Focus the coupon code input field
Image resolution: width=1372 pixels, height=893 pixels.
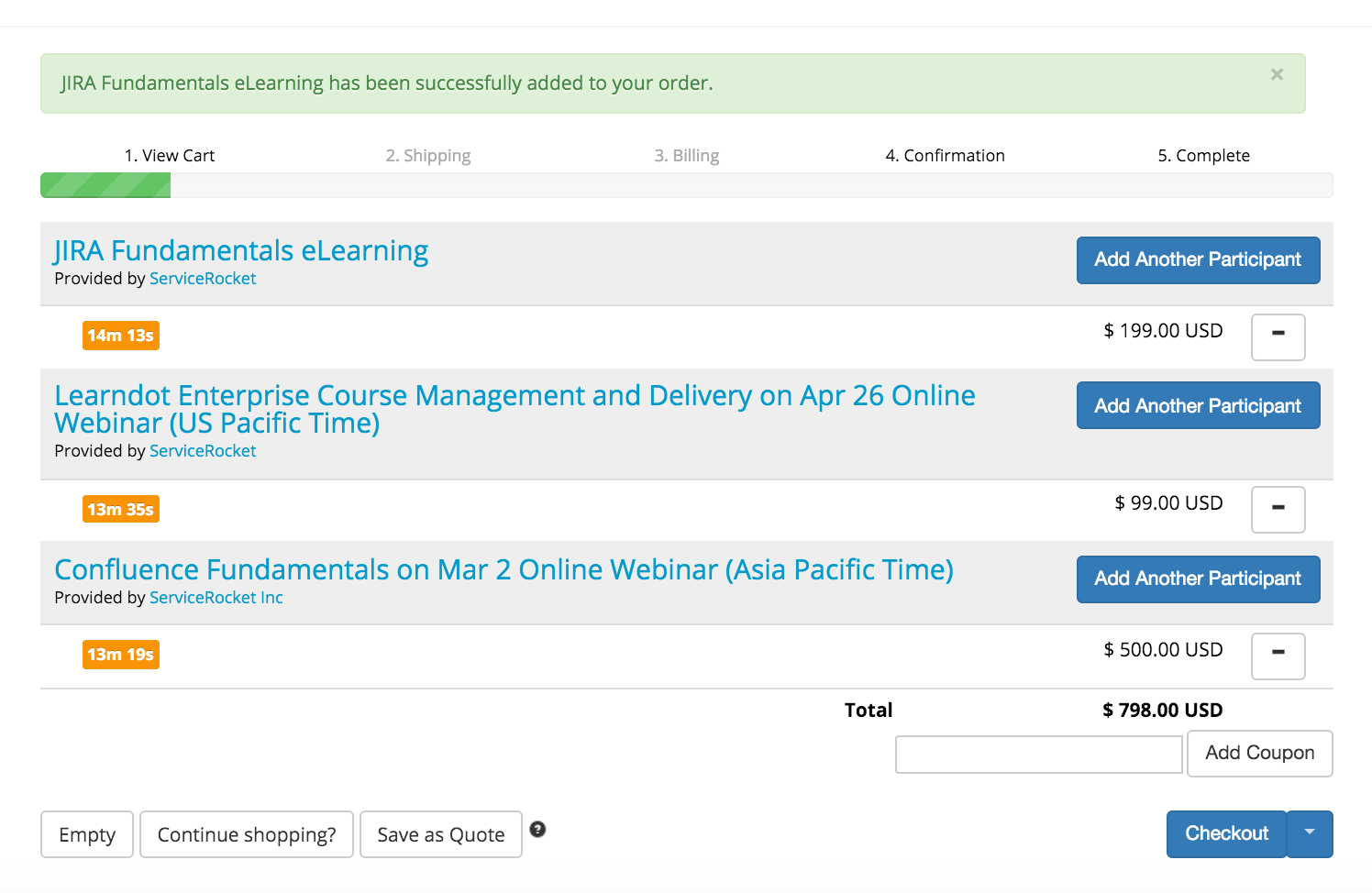[1038, 755]
